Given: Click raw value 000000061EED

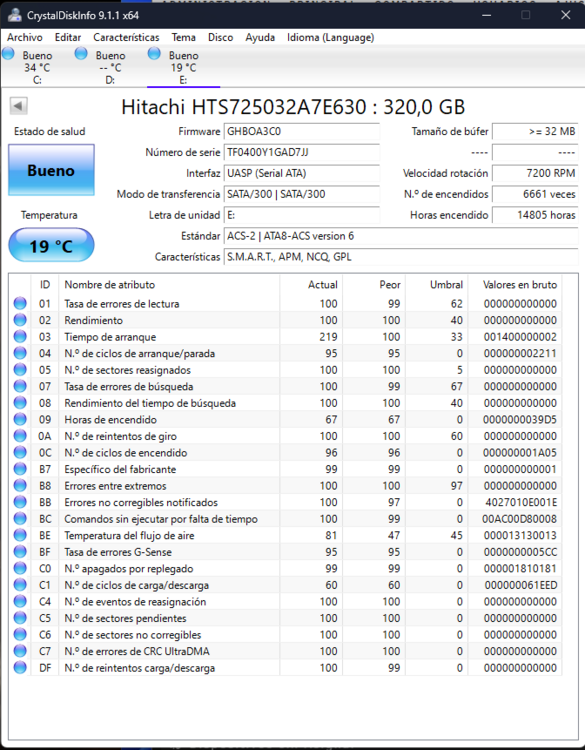Looking at the screenshot, I should [521, 585].
